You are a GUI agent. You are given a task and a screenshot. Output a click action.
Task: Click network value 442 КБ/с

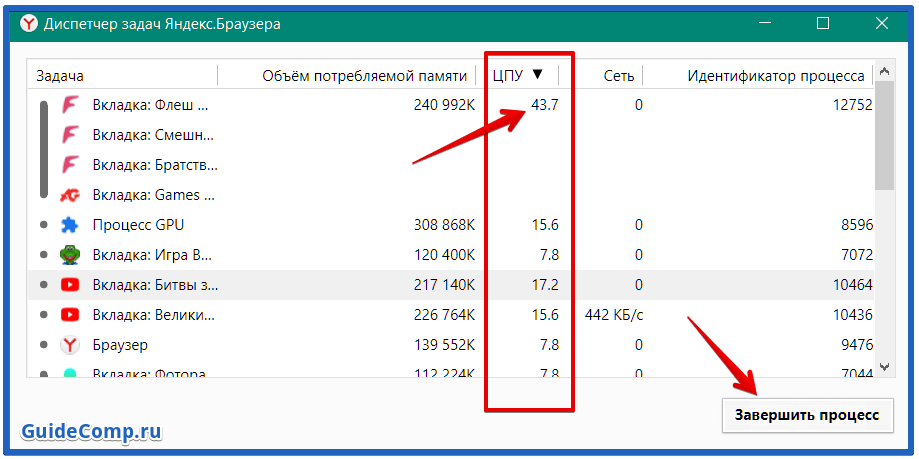[614, 315]
